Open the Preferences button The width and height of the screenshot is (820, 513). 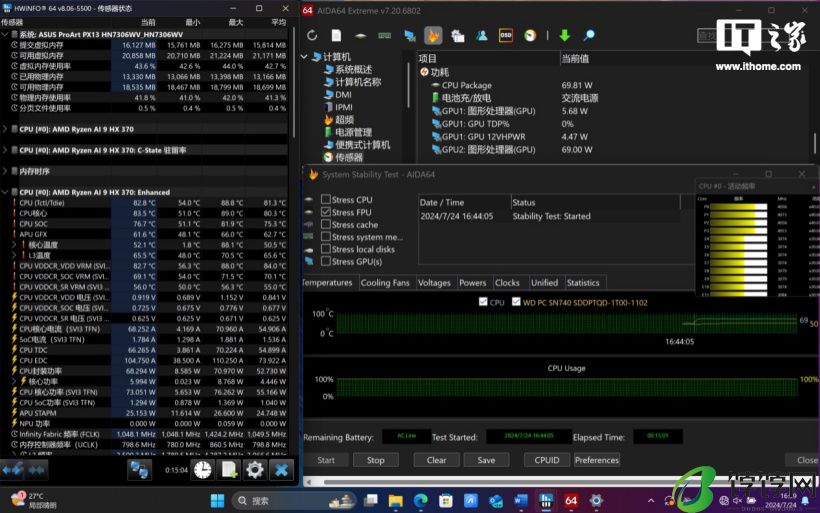pos(597,460)
